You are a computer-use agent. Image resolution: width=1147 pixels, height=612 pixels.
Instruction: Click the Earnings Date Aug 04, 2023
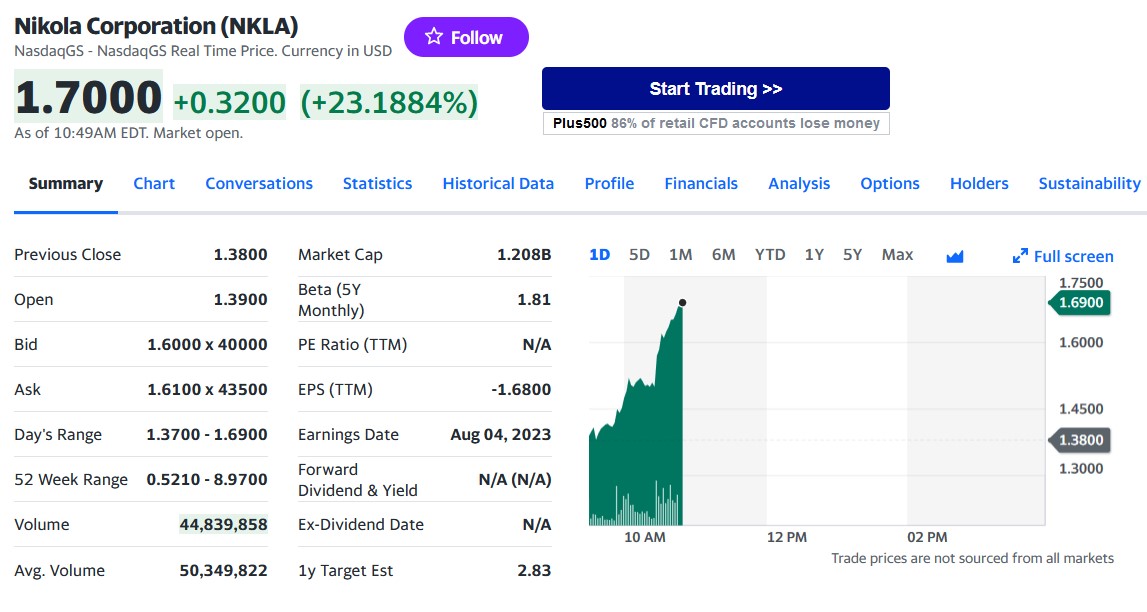pyautogui.click(x=501, y=434)
